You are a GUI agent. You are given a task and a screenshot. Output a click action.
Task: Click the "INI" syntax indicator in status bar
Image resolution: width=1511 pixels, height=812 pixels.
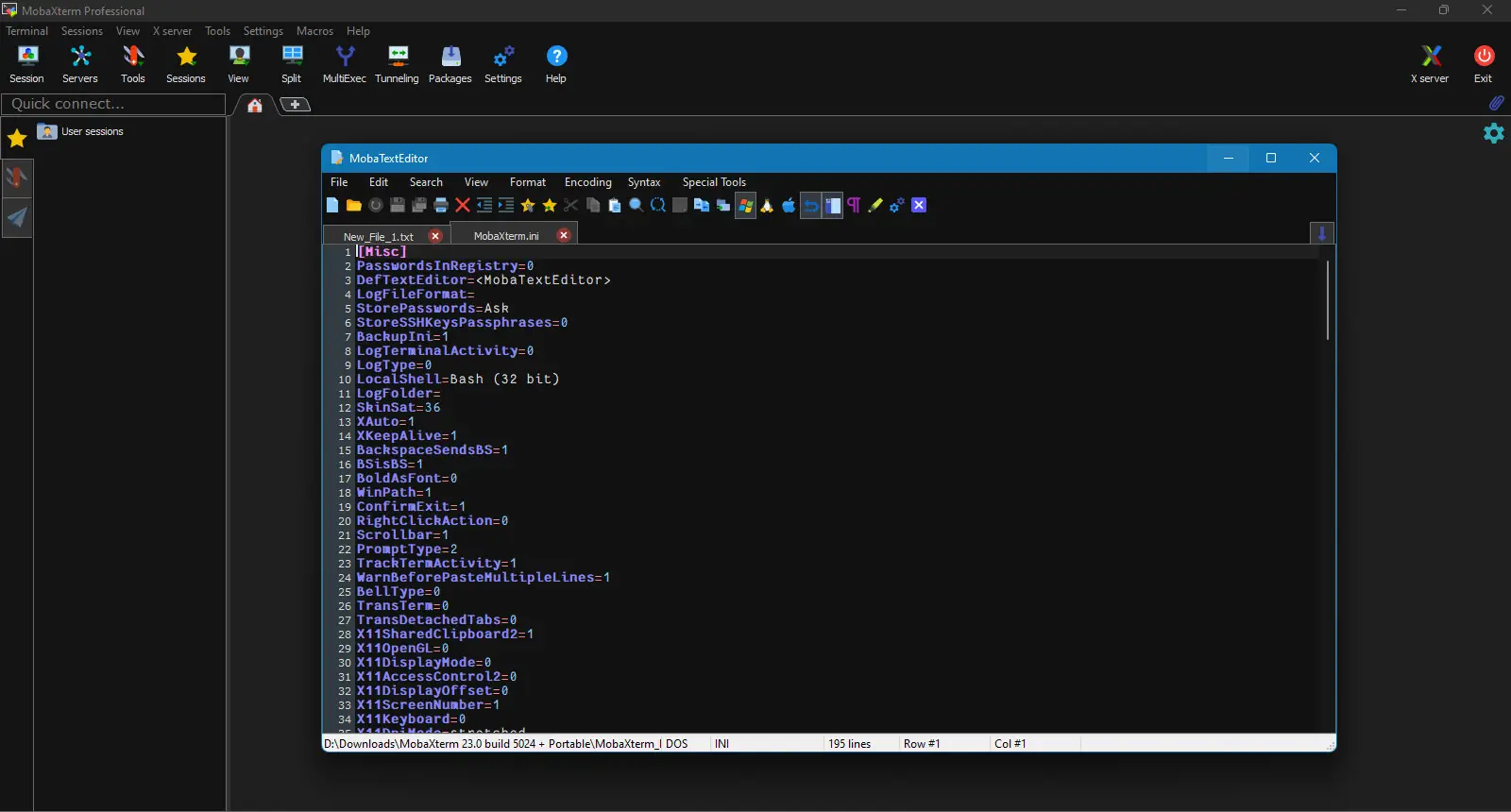coord(722,744)
